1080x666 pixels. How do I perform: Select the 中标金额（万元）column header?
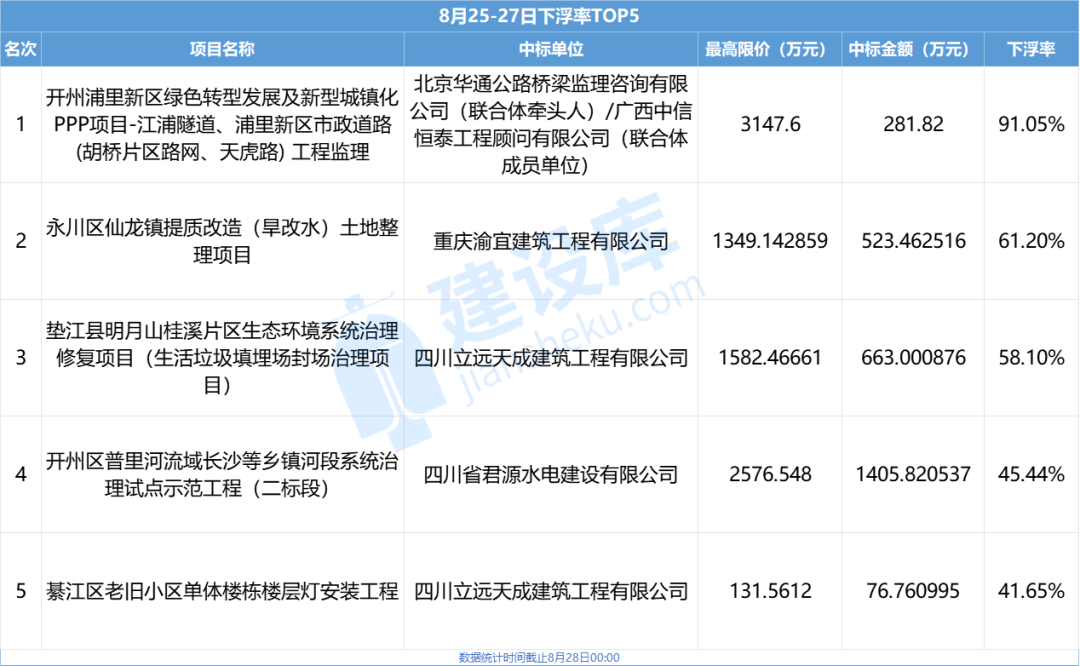[x=910, y=47]
